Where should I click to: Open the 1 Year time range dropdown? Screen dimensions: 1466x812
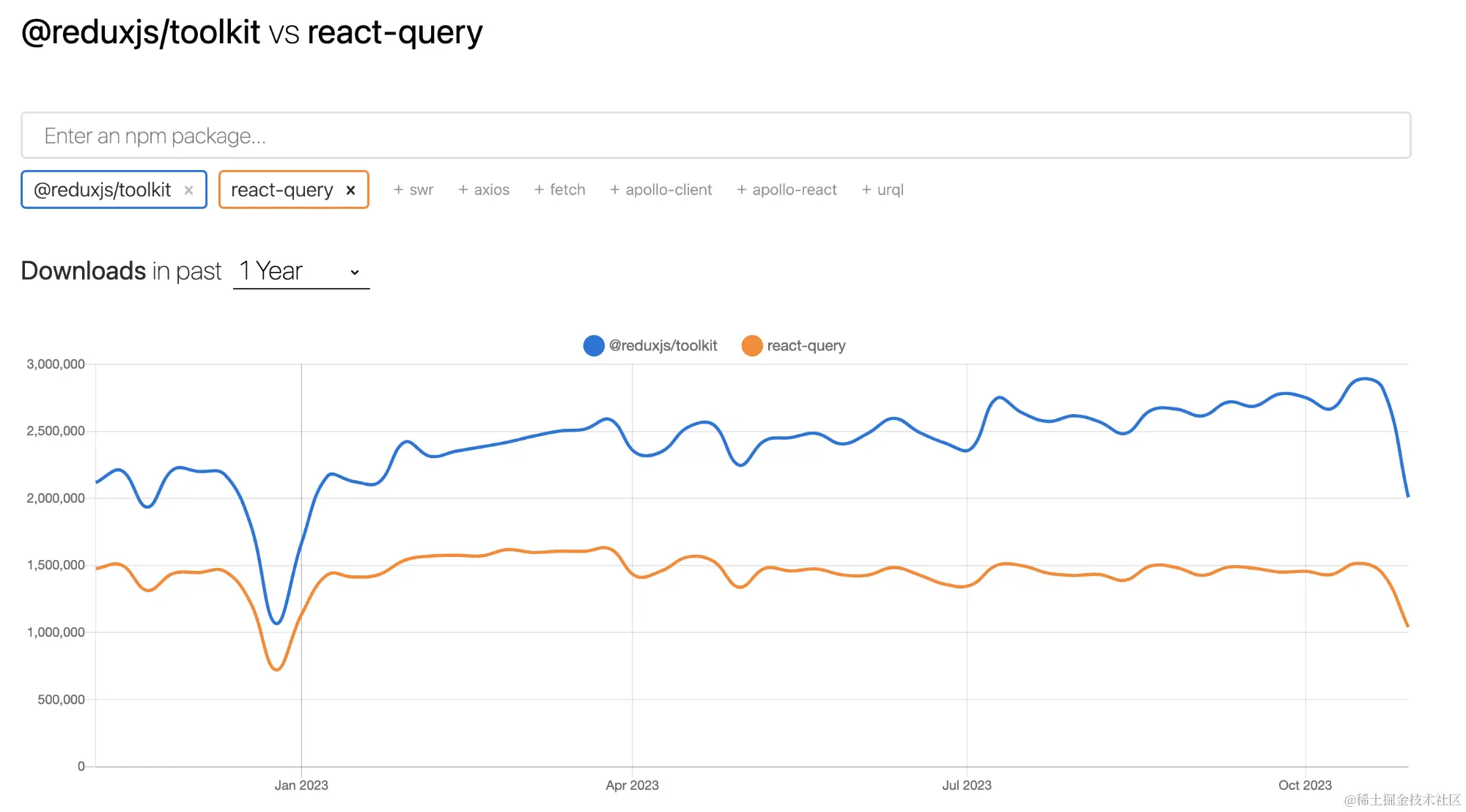tap(301, 271)
